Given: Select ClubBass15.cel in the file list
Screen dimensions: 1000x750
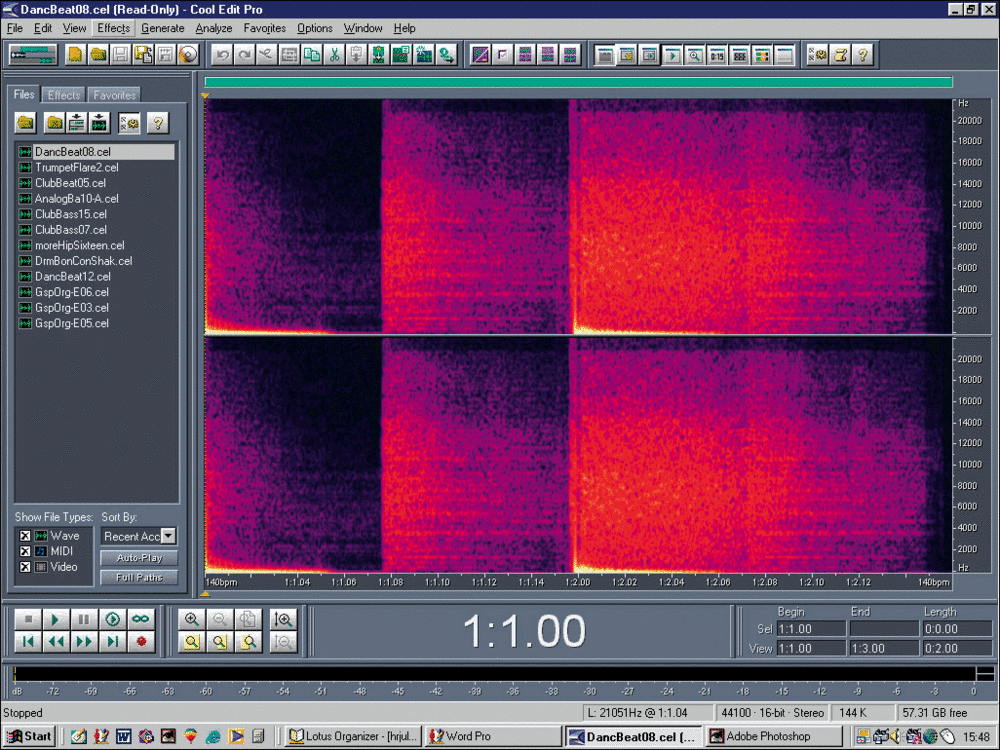Looking at the screenshot, I should (x=70, y=214).
